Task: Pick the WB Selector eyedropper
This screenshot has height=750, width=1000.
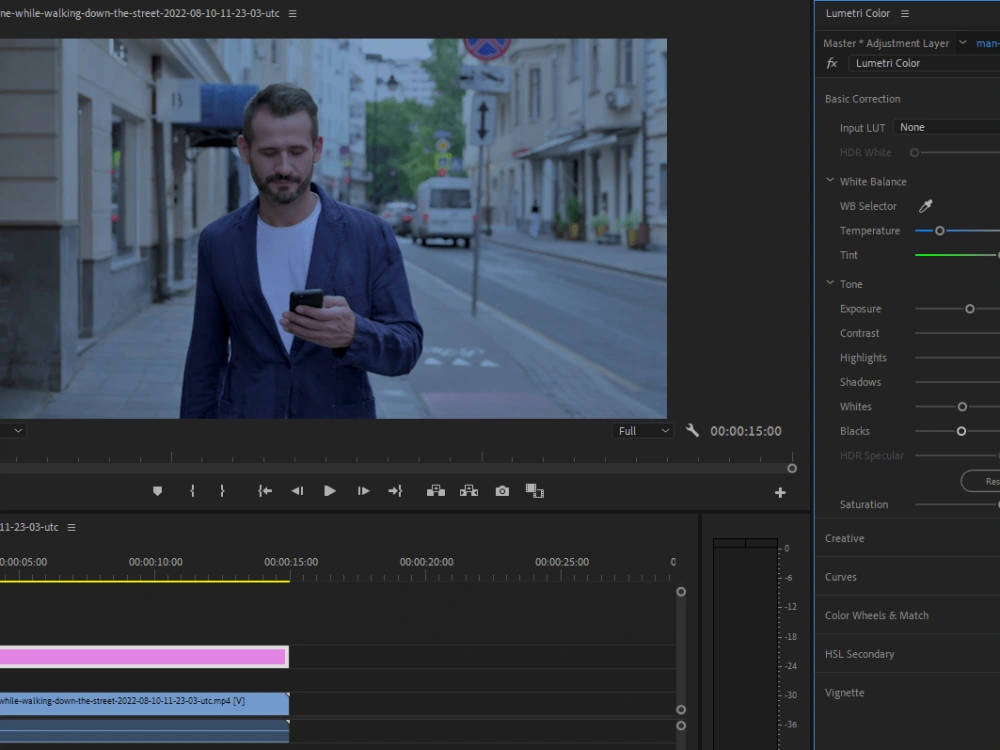Action: tap(925, 206)
